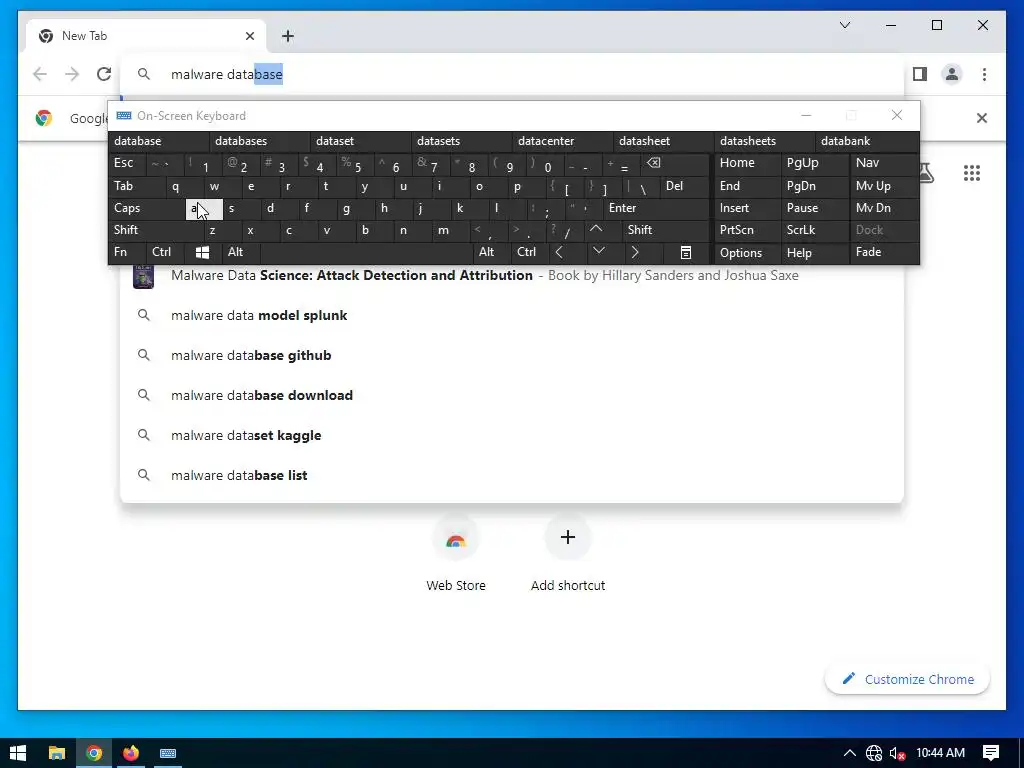Image resolution: width=1024 pixels, height=768 pixels.
Task: Click the down arrow key on keyboard
Action: coord(598,252)
